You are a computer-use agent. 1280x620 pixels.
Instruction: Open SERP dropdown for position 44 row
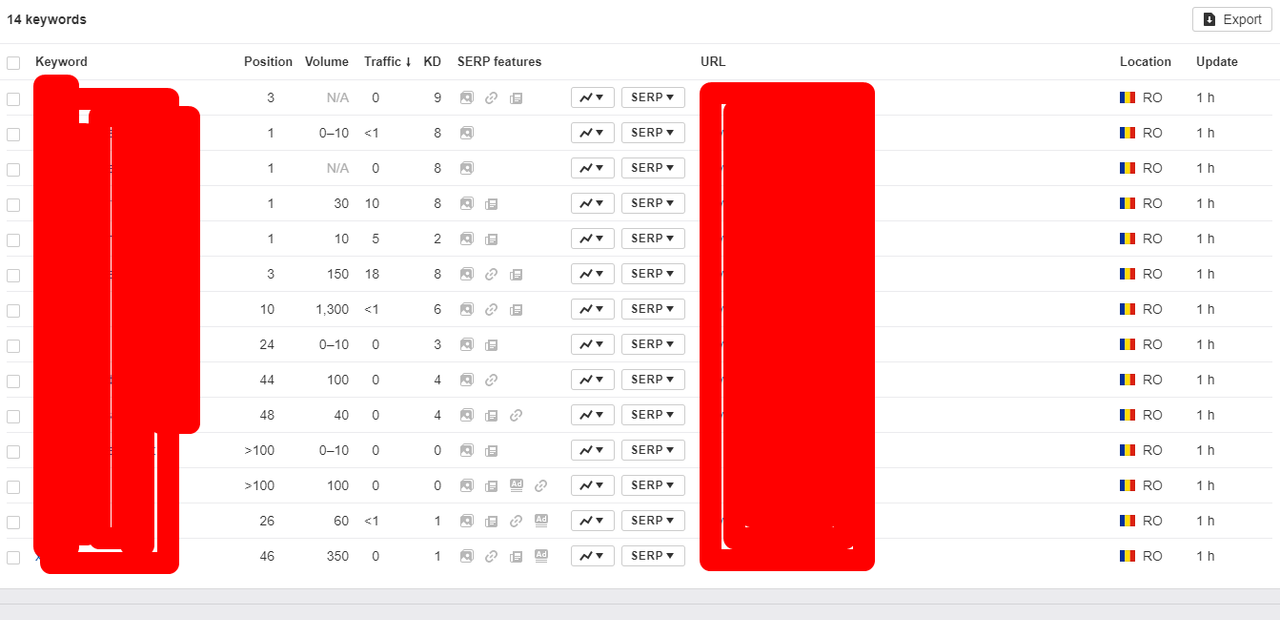click(x=653, y=379)
